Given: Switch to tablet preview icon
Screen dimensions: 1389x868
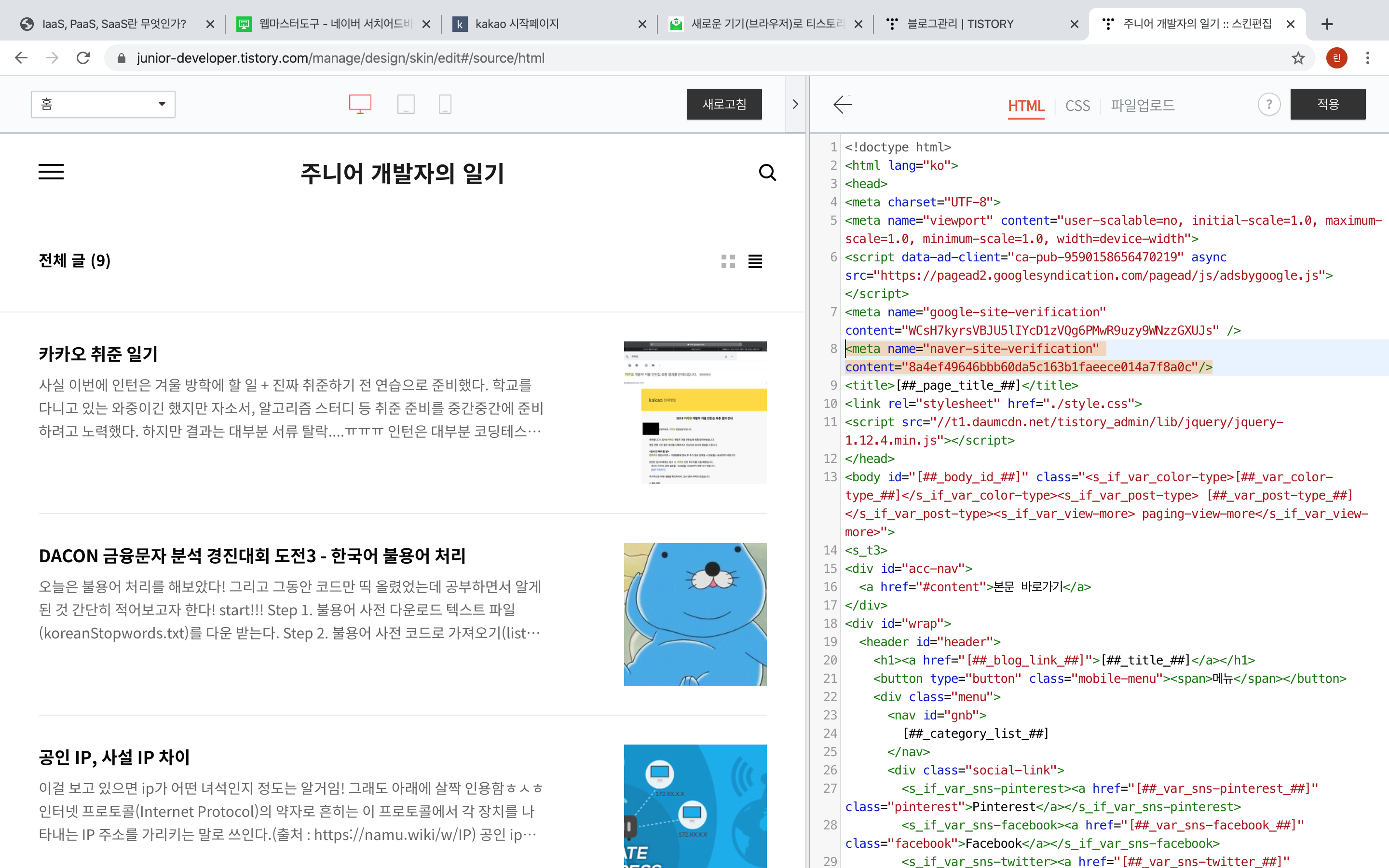Looking at the screenshot, I should click(406, 104).
